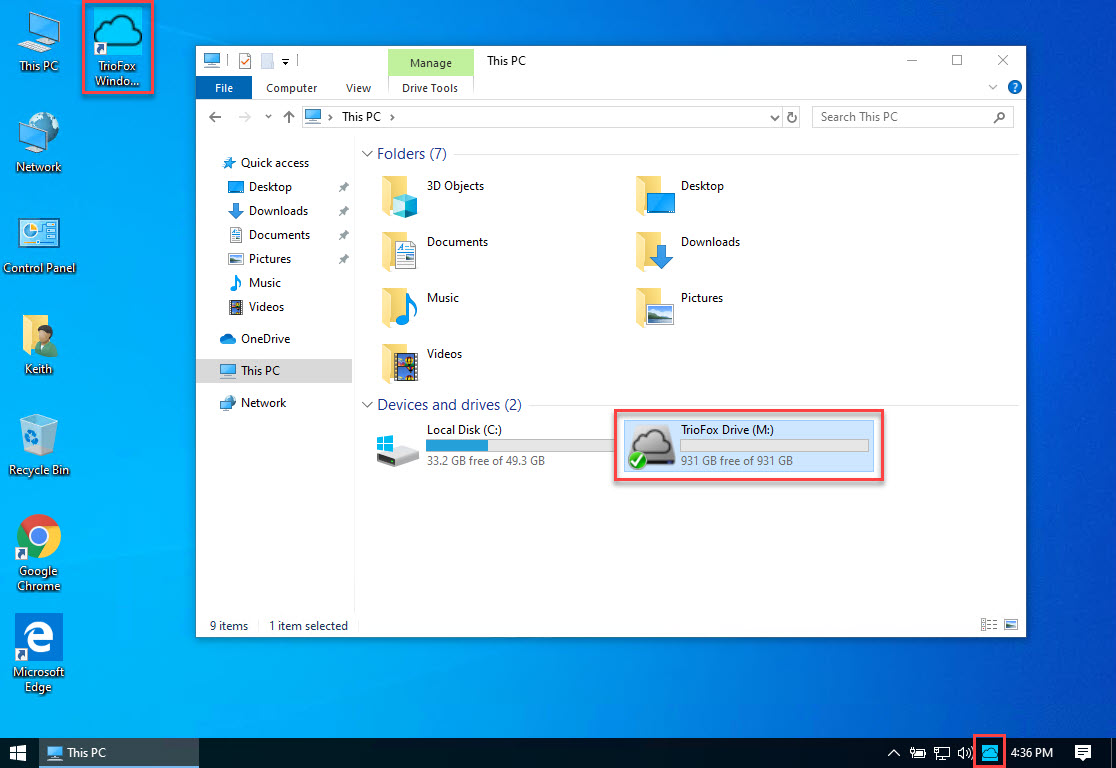Expand breadcrumb arrow after This PC
Viewport: 1116px width, 768px height.
click(x=392, y=117)
